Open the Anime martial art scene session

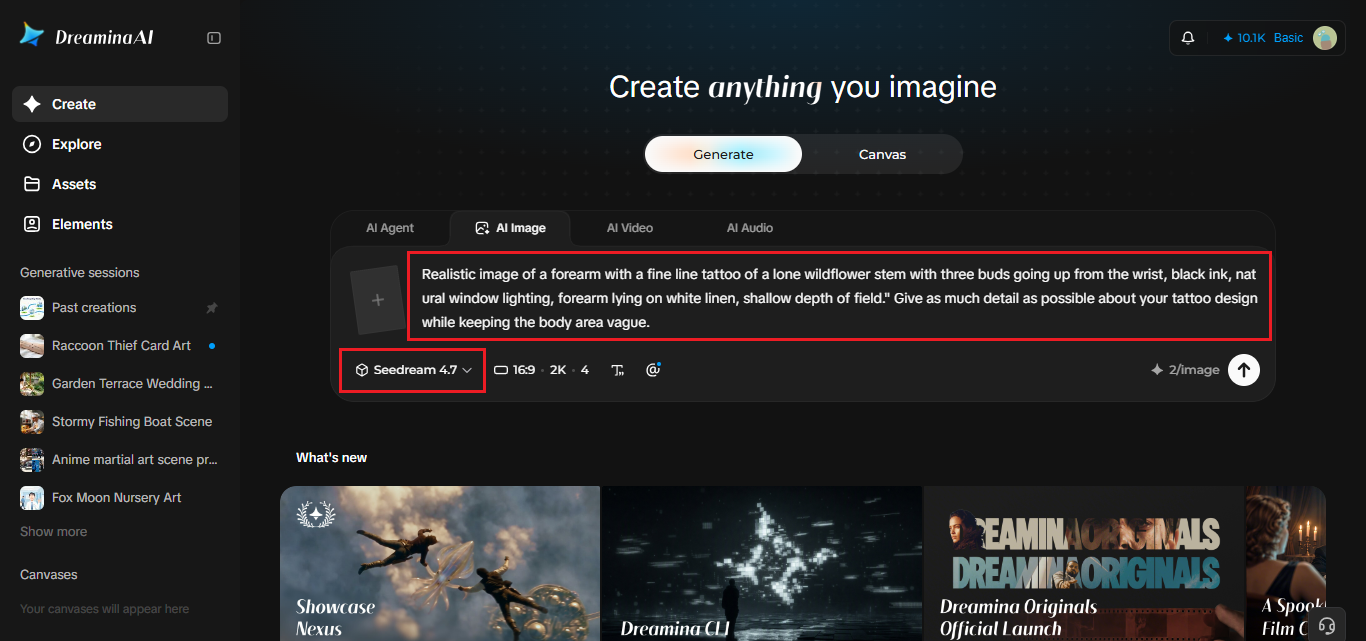click(120, 460)
